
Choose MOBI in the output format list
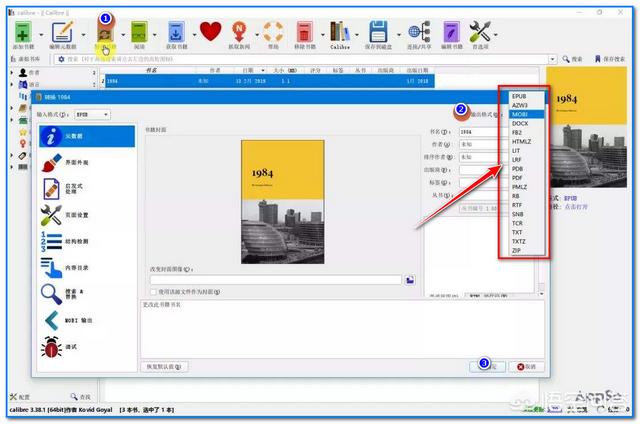tap(527, 114)
